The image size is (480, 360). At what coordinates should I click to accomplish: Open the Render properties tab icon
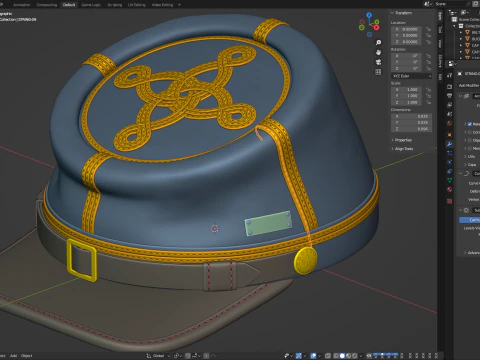click(449, 86)
